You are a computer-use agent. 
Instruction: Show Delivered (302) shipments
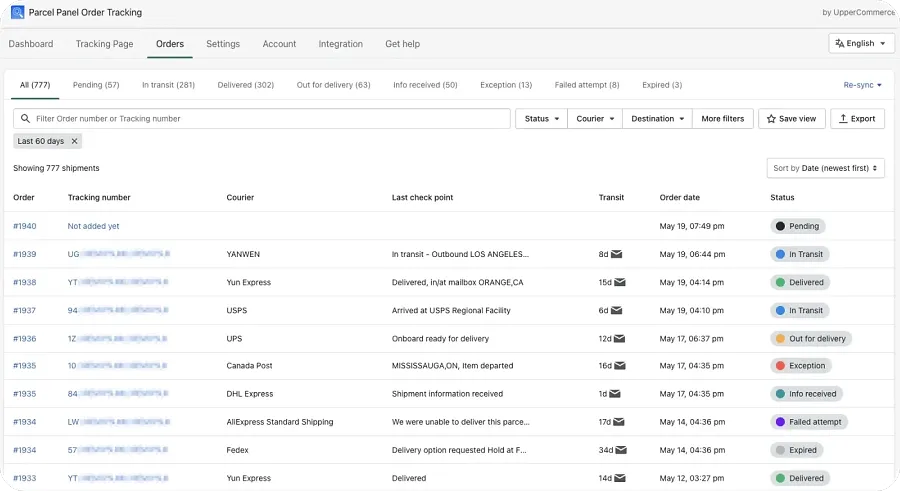pyautogui.click(x=246, y=85)
